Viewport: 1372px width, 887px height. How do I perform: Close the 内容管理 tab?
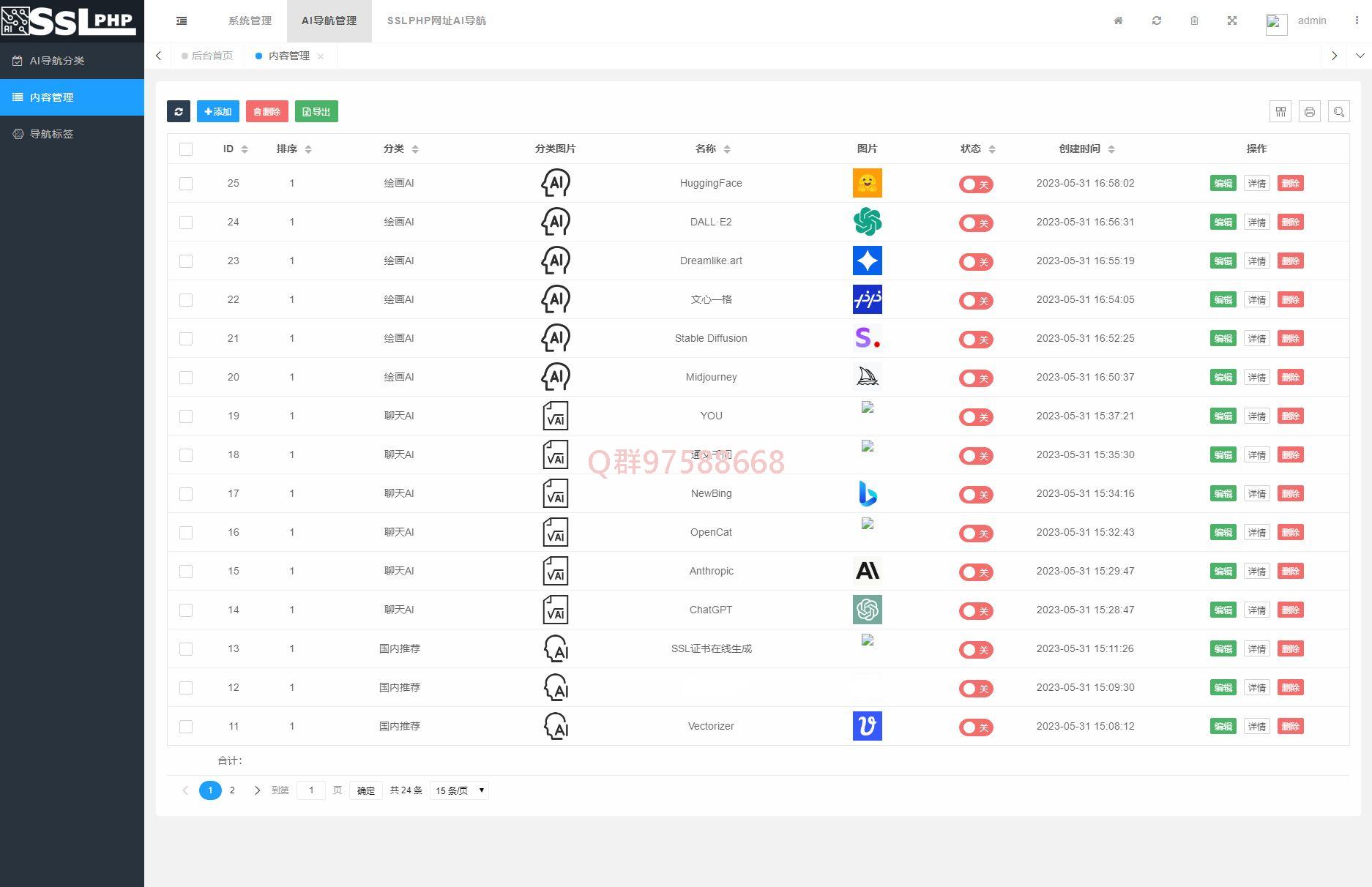click(x=321, y=56)
